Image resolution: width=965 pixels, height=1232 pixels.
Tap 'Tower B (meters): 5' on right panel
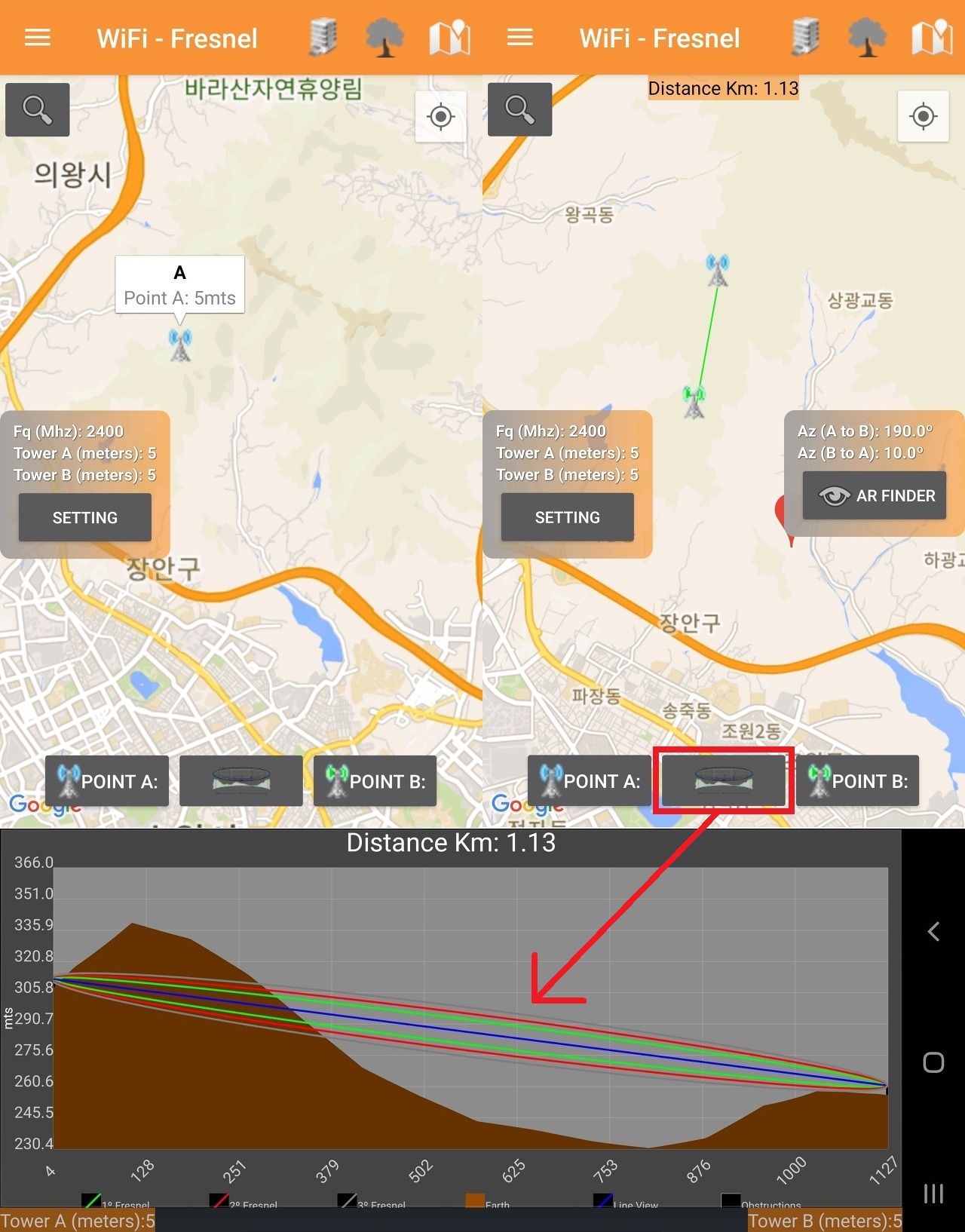[568, 475]
